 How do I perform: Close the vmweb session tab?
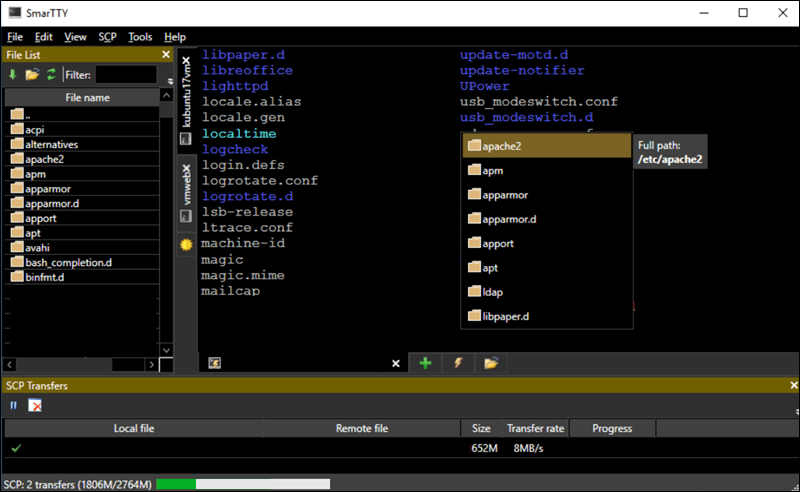186,169
